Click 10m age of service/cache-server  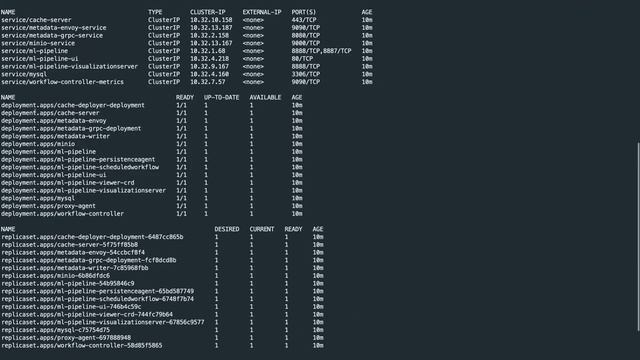(367, 20)
